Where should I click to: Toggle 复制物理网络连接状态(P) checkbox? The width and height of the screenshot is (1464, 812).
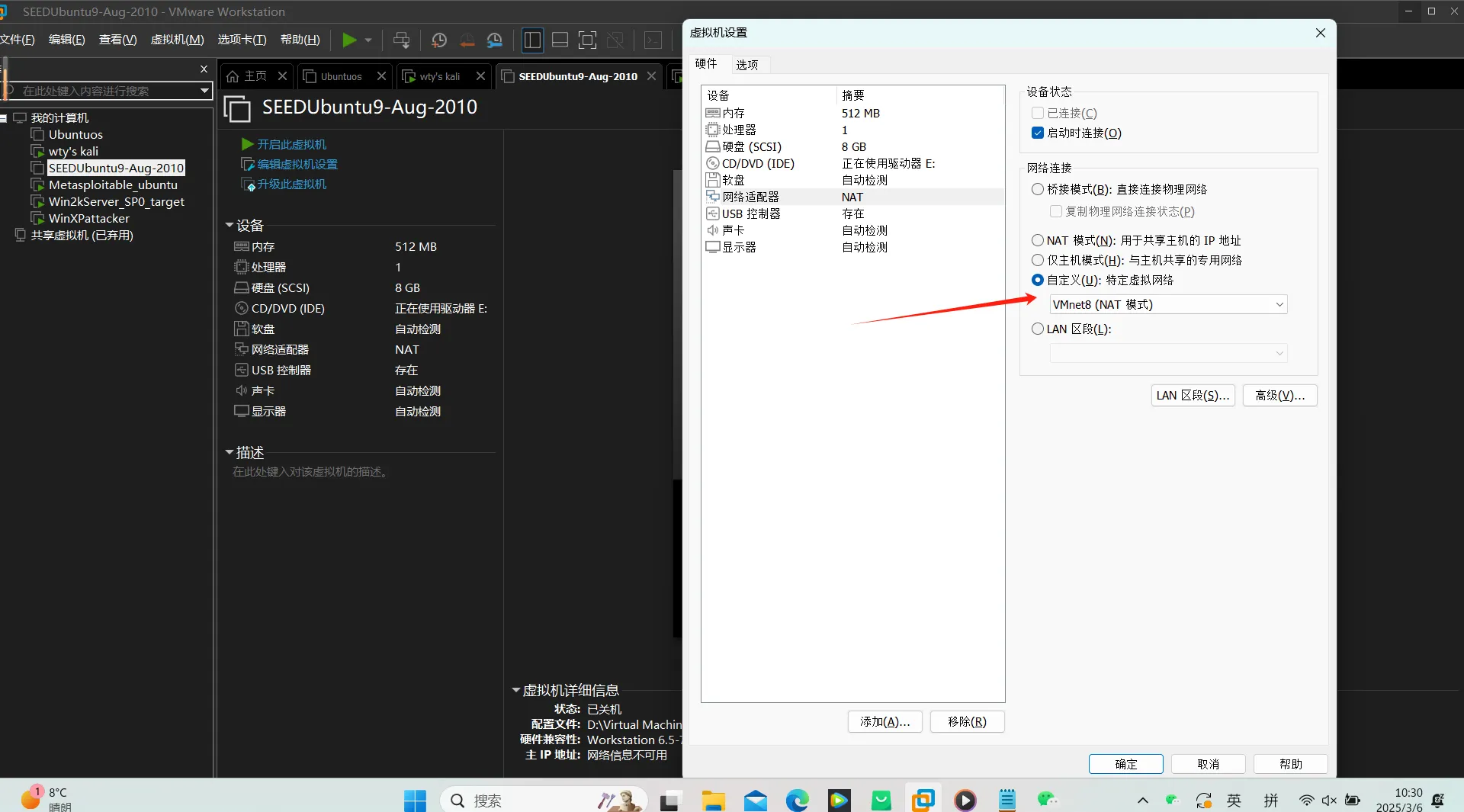click(x=1055, y=211)
